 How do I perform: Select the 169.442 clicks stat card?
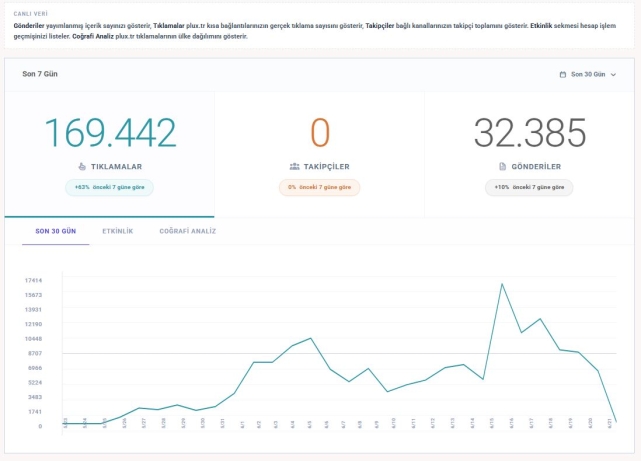pyautogui.click(x=110, y=154)
